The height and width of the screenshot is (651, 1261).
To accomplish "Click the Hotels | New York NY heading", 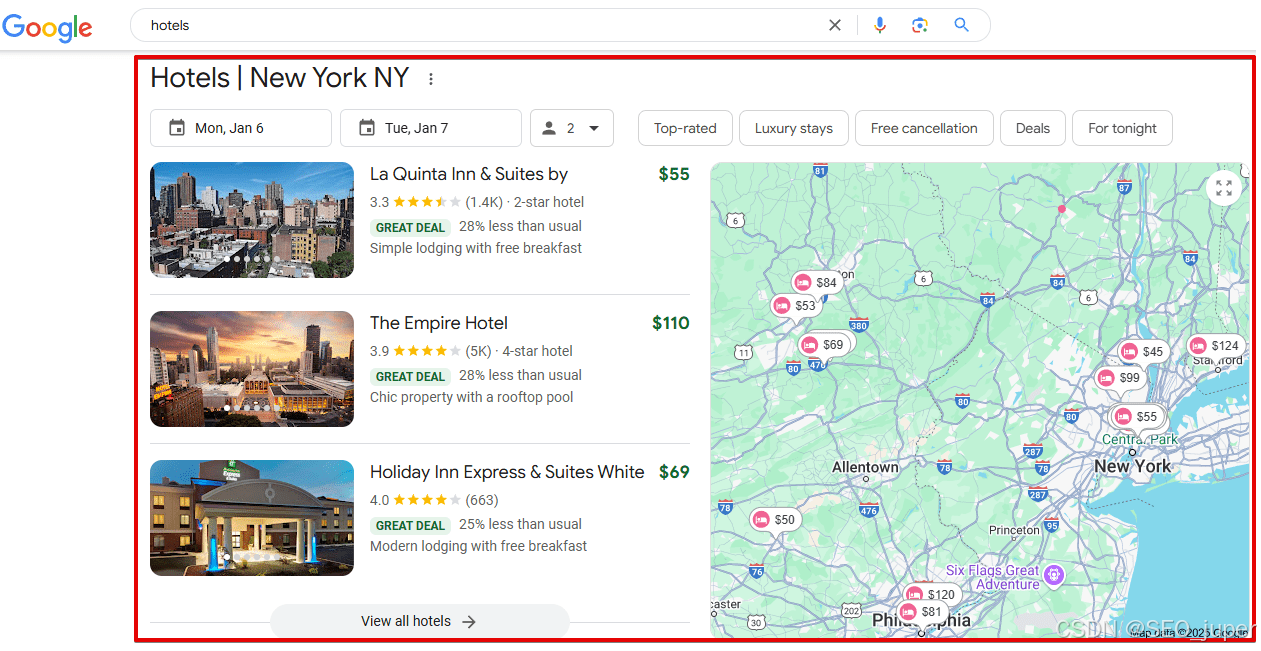I will coord(280,78).
